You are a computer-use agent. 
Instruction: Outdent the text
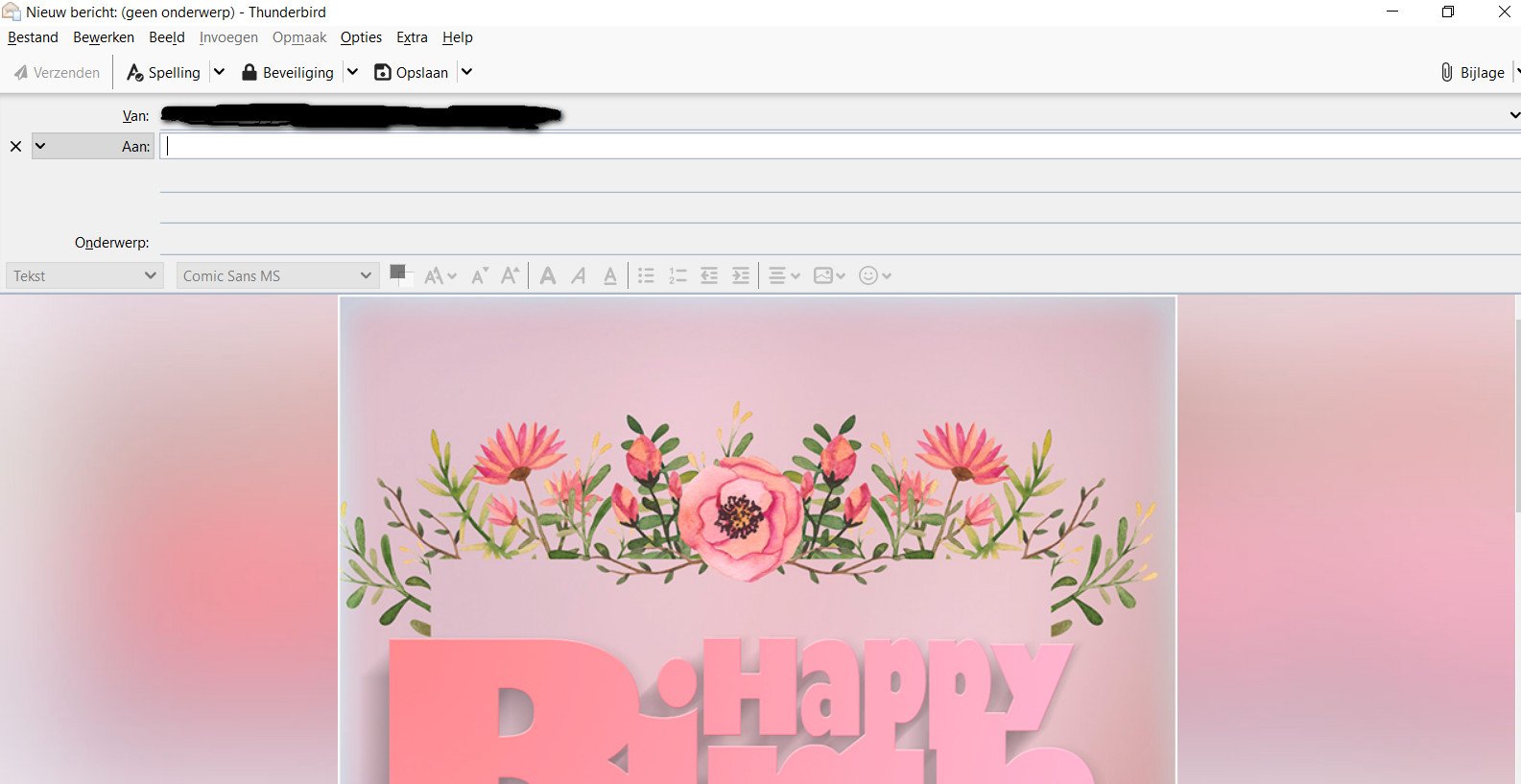tap(709, 276)
